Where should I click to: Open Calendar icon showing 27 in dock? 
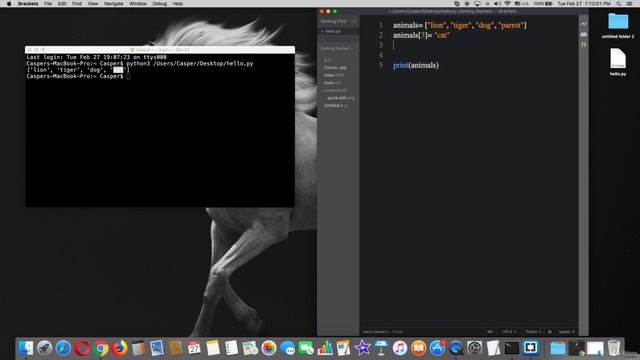[x=194, y=348]
